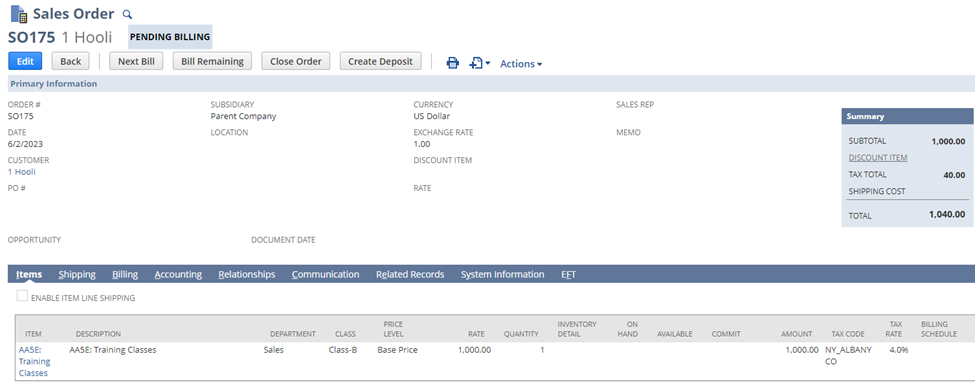975x387 pixels.
Task: Switch to the Related Records tab
Action: [410, 274]
